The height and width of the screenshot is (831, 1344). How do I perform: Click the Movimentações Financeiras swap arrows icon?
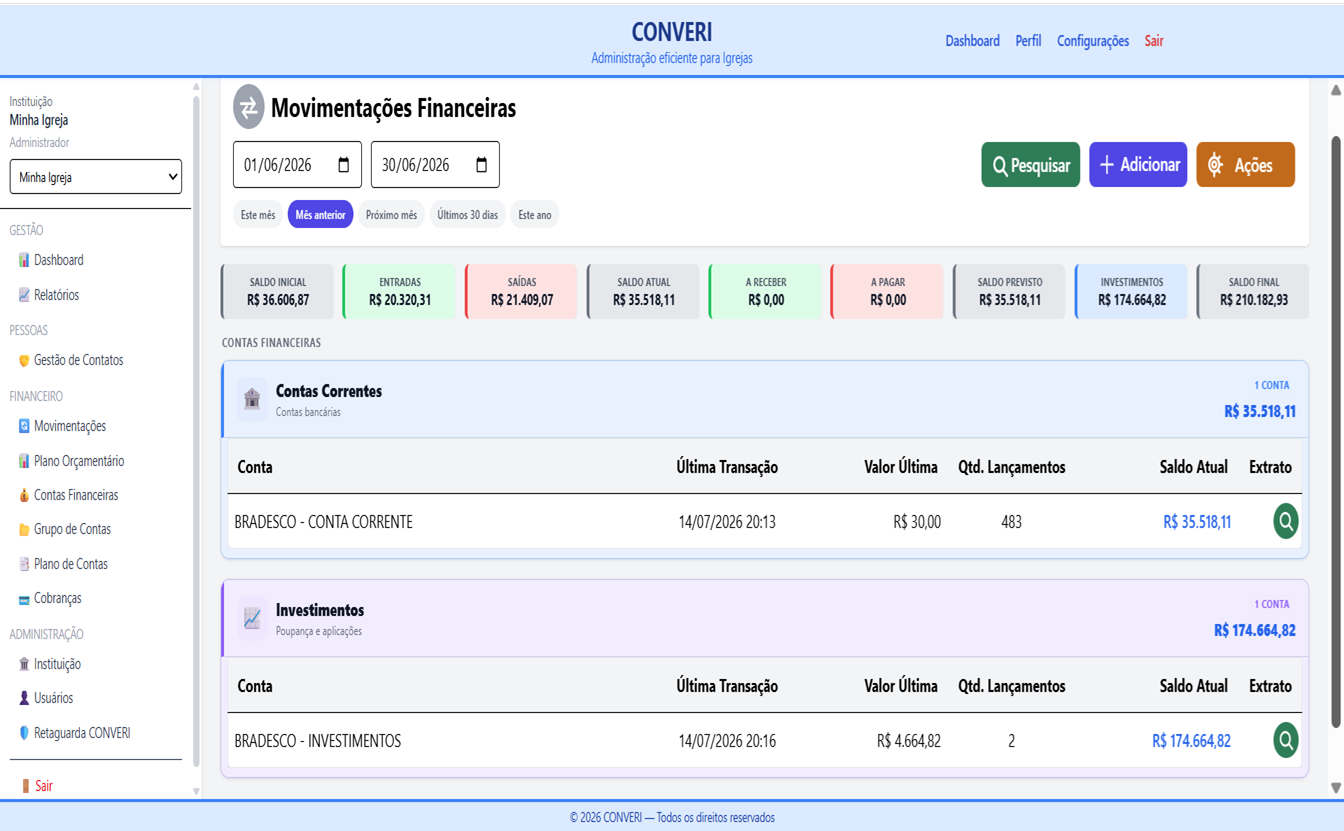(248, 107)
